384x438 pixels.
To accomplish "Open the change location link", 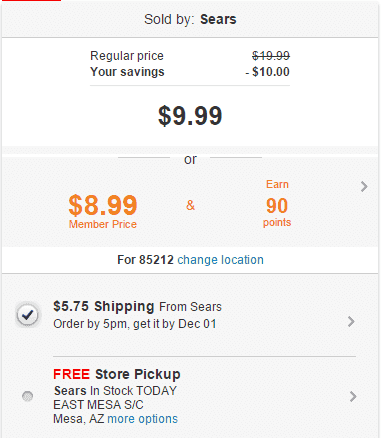I will coord(220,260).
